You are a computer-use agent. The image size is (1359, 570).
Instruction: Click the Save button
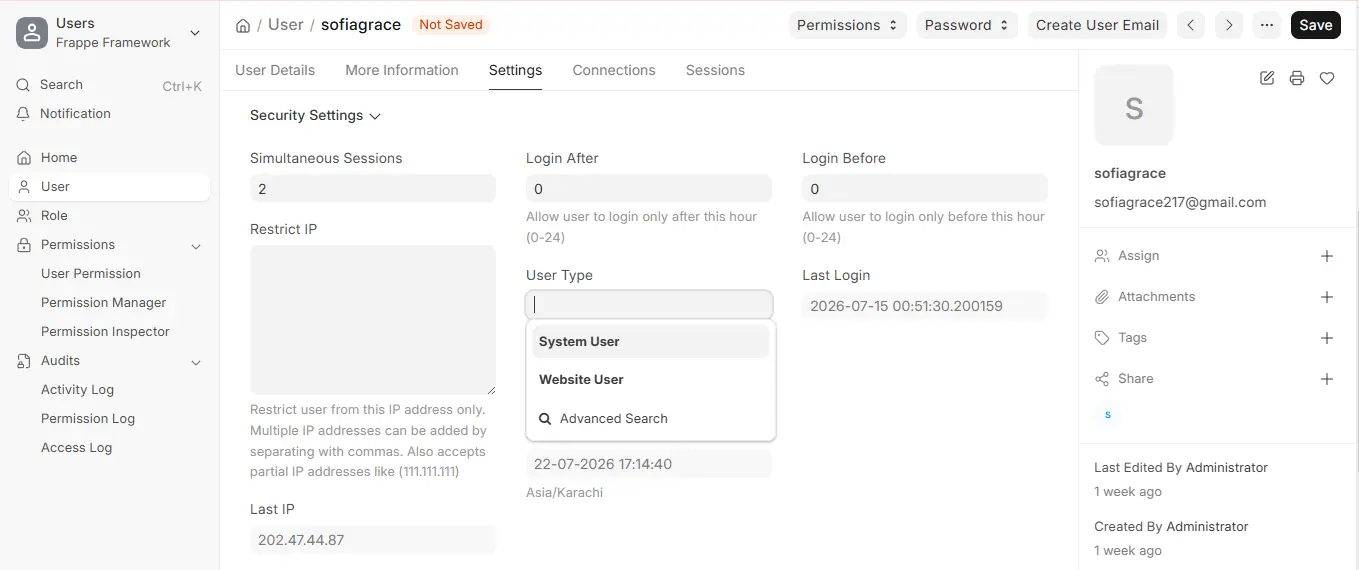pyautogui.click(x=1316, y=25)
